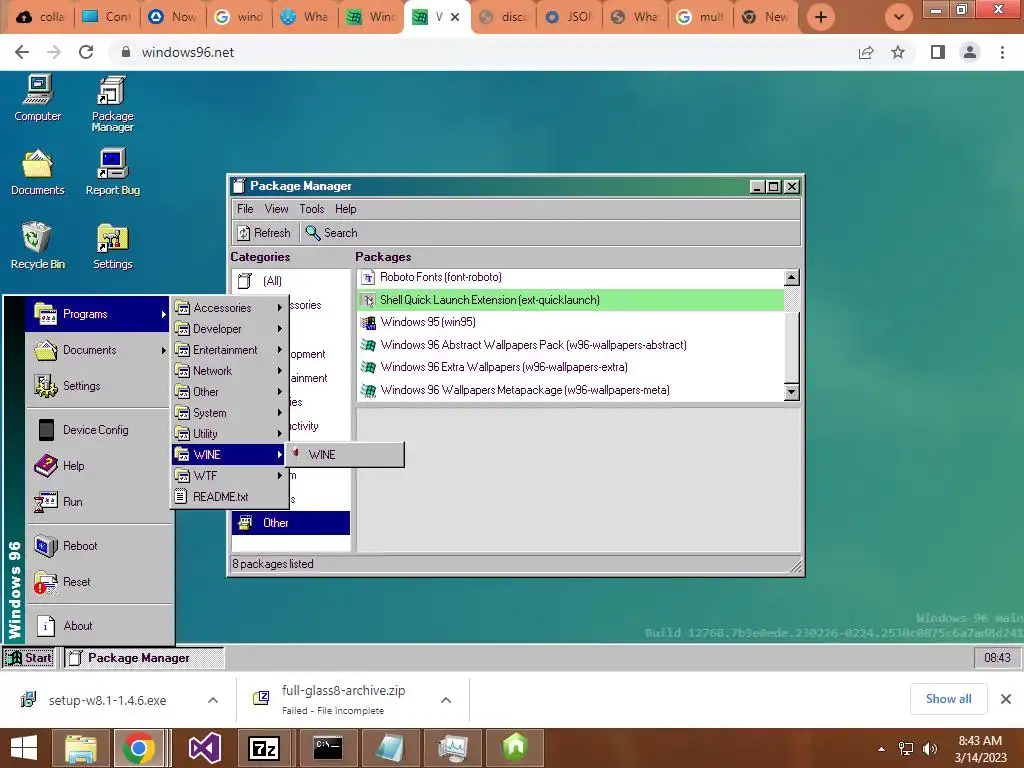The image size is (1024, 768).
Task: Open the View menu in Package Manager
Action: coord(276,209)
